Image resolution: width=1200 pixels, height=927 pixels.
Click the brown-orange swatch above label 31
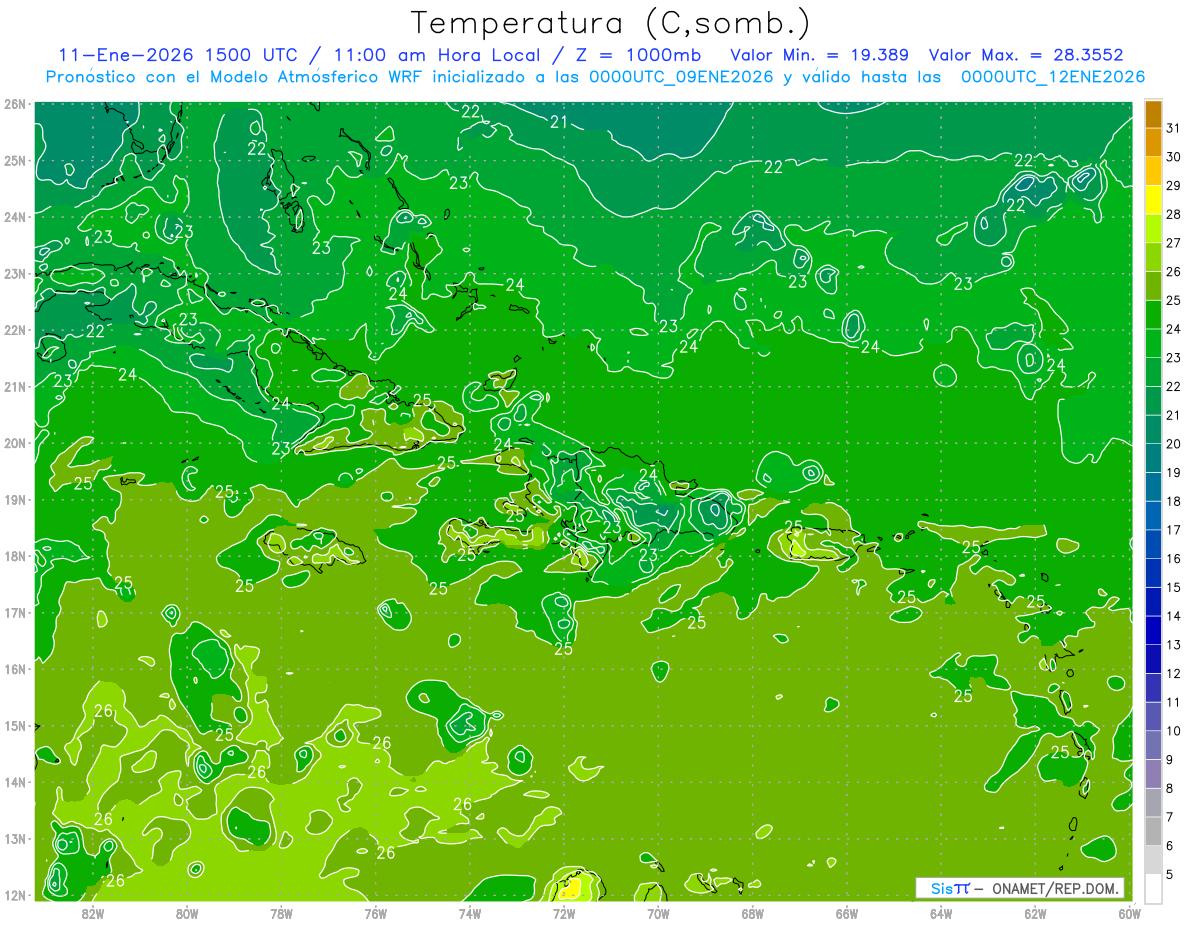pos(1153,114)
